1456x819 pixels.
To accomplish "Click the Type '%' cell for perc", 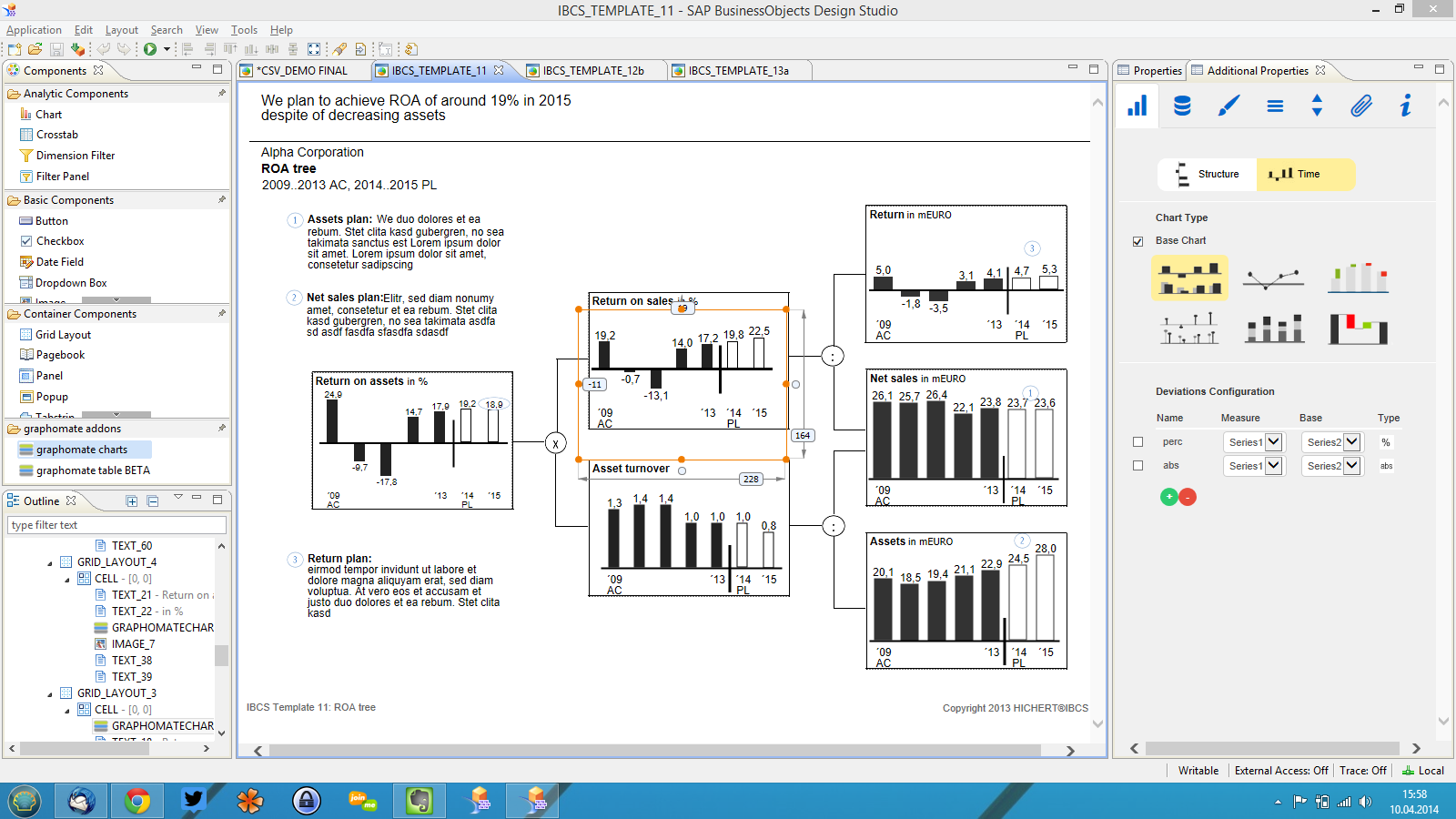I will (x=1386, y=442).
